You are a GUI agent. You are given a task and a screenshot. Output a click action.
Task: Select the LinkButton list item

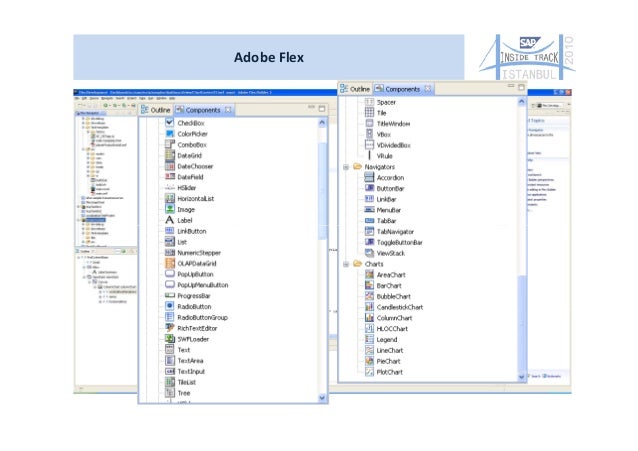191,231
